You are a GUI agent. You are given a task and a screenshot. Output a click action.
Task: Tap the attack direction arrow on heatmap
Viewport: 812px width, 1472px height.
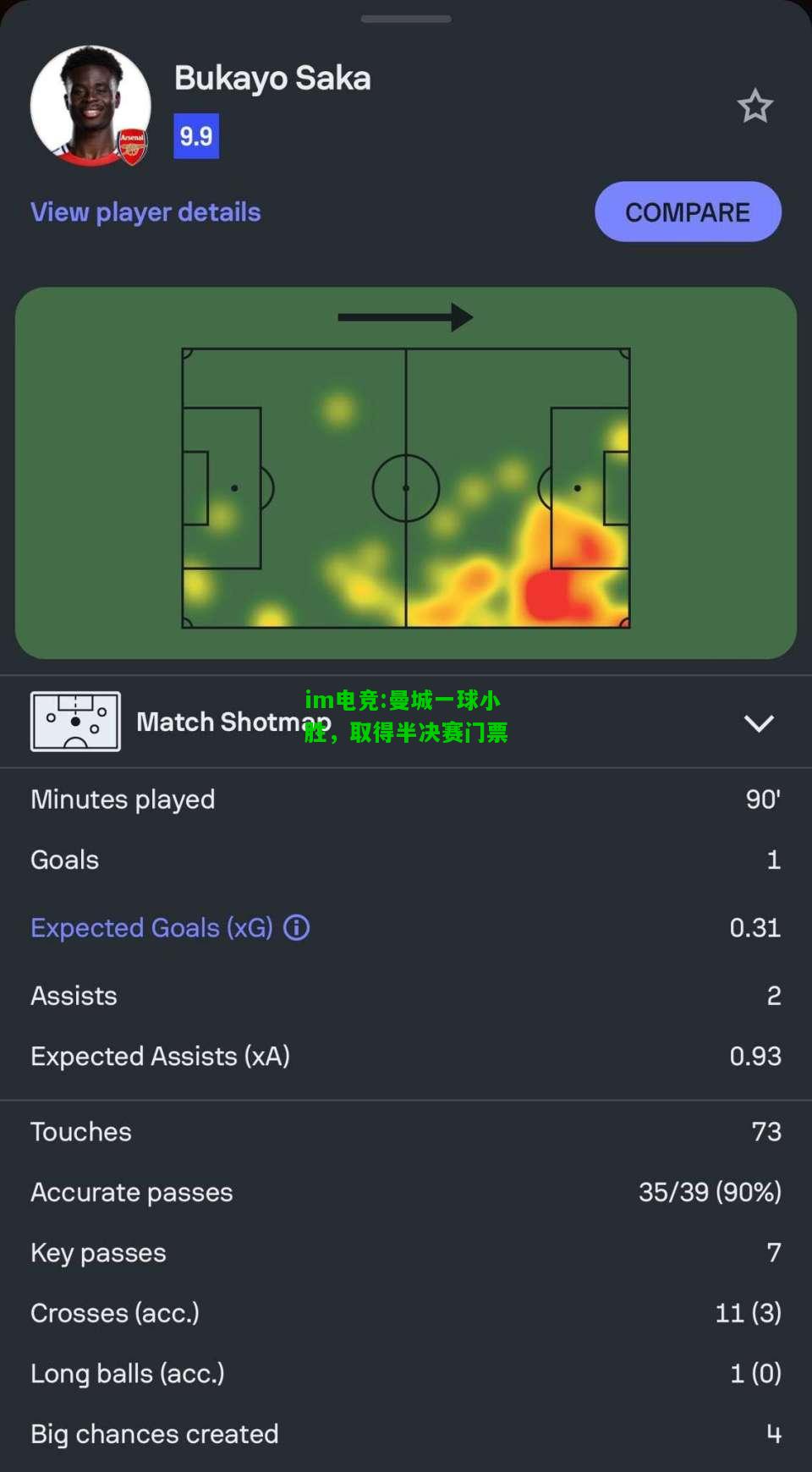[405, 317]
